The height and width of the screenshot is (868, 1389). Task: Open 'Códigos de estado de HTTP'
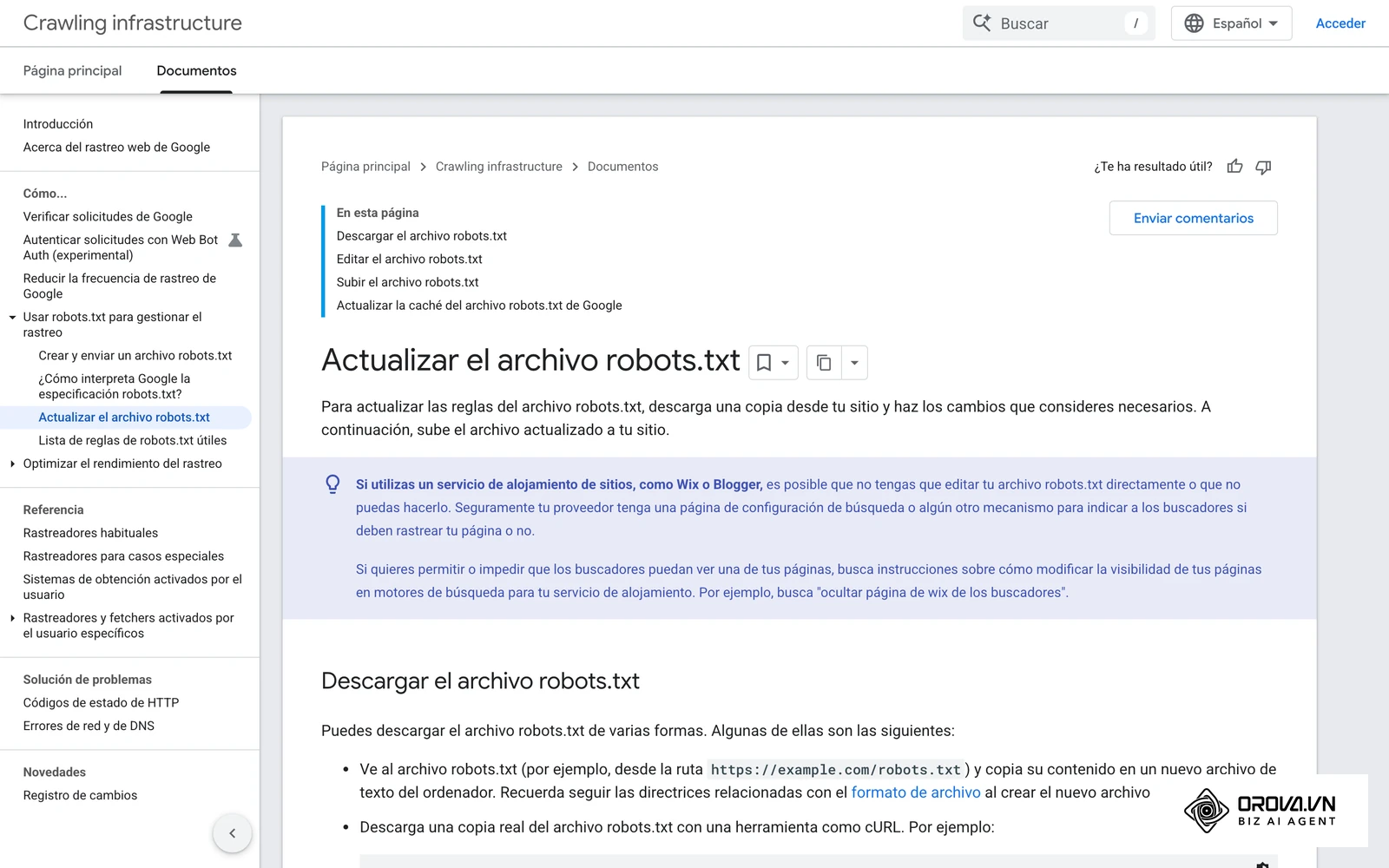coord(101,703)
